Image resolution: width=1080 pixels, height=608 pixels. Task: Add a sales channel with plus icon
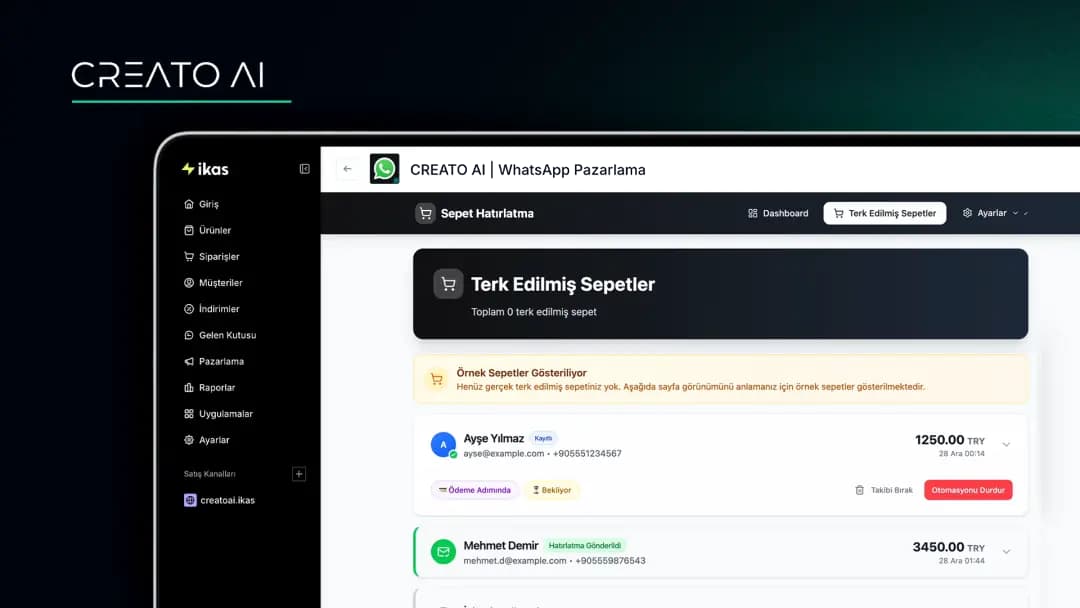pyautogui.click(x=298, y=474)
